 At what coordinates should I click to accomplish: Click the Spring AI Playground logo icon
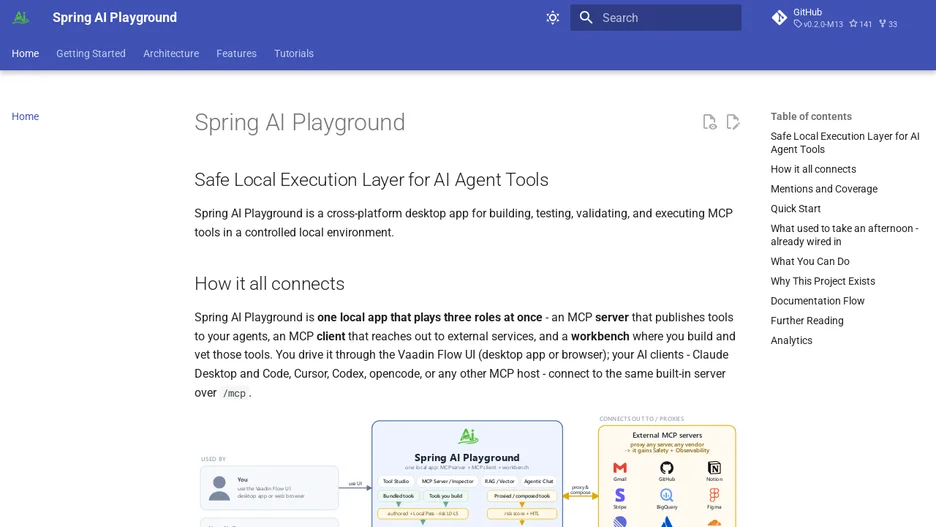[21, 17]
